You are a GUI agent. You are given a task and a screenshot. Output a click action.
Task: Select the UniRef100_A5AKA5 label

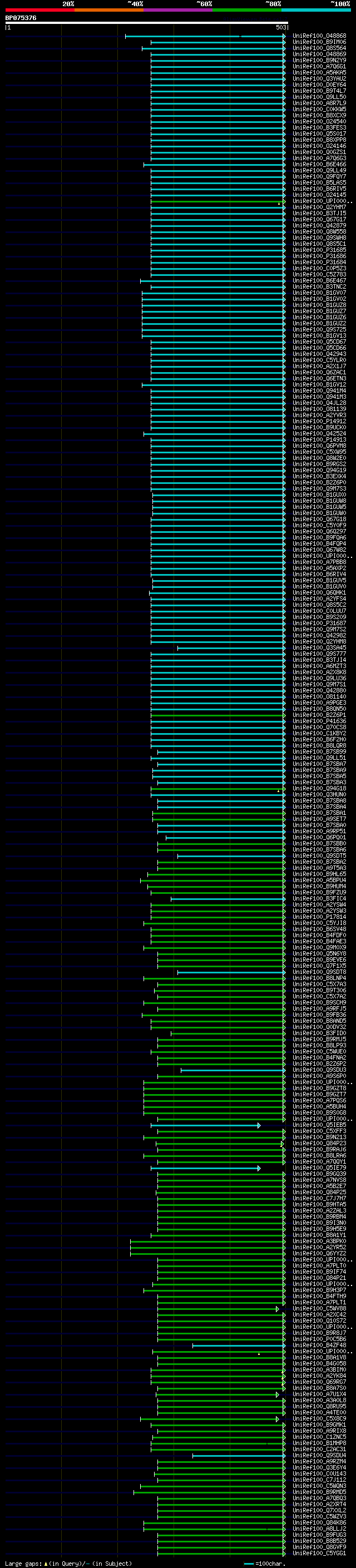coord(319,72)
